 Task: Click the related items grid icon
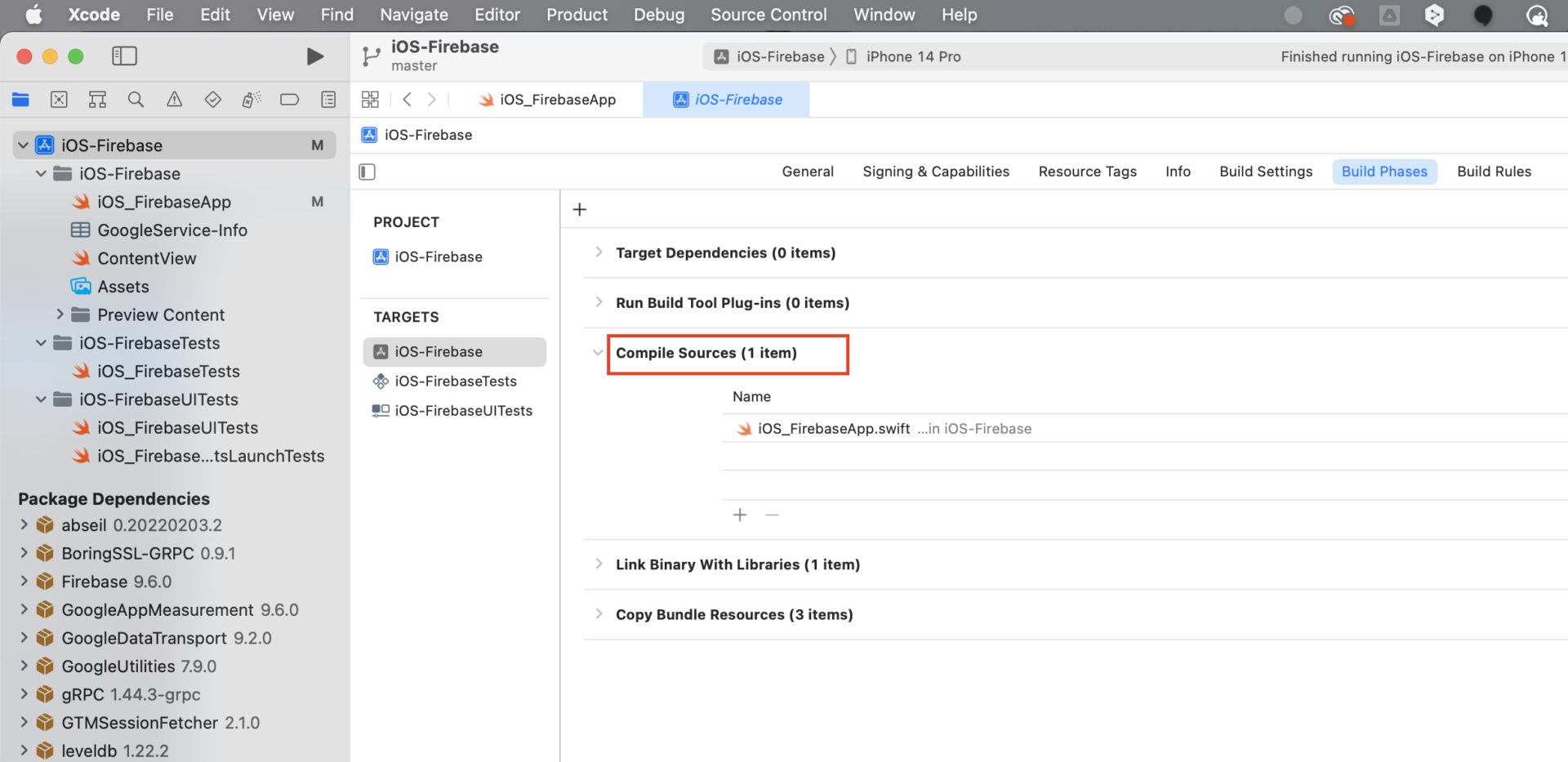(370, 100)
